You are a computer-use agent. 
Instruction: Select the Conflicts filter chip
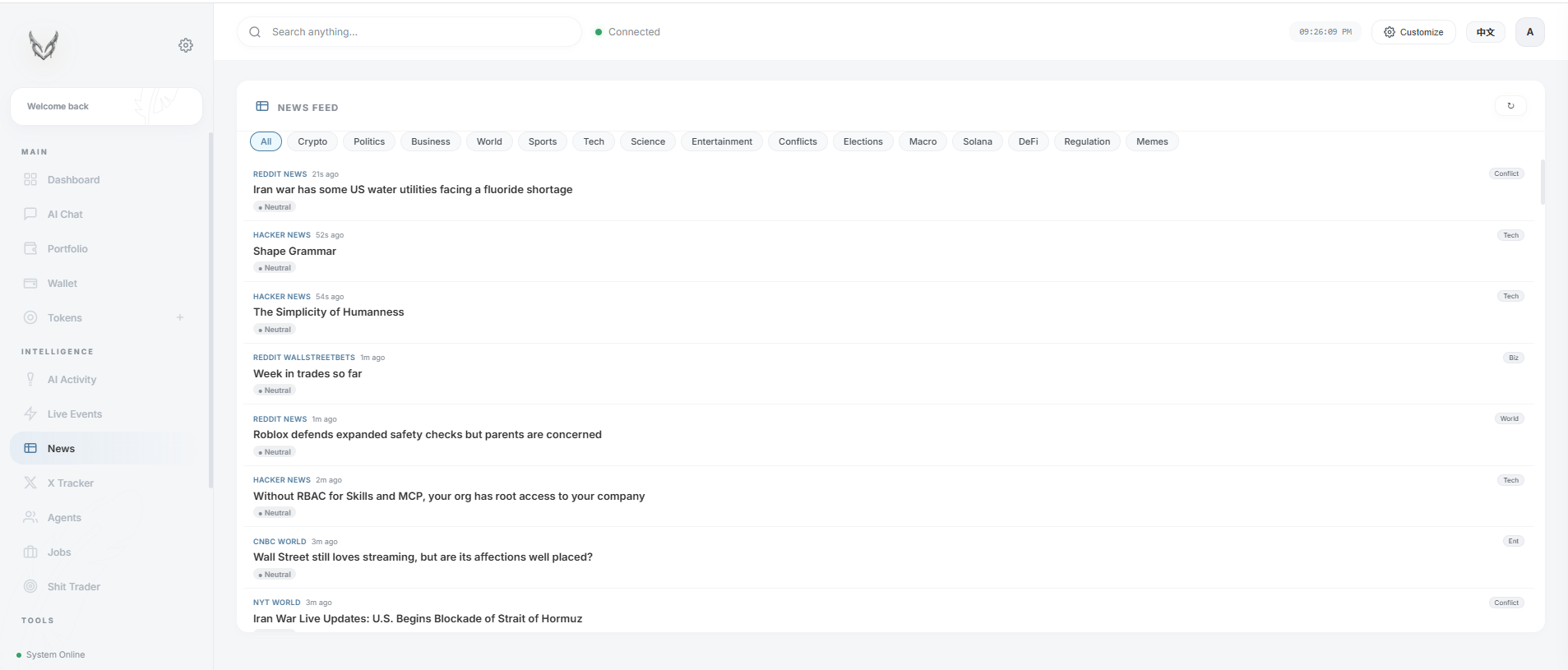coord(798,141)
